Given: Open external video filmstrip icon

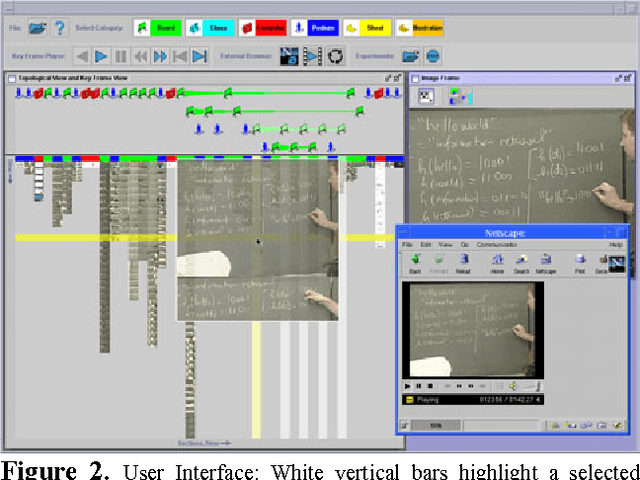Looking at the screenshot, I should (x=312, y=56).
